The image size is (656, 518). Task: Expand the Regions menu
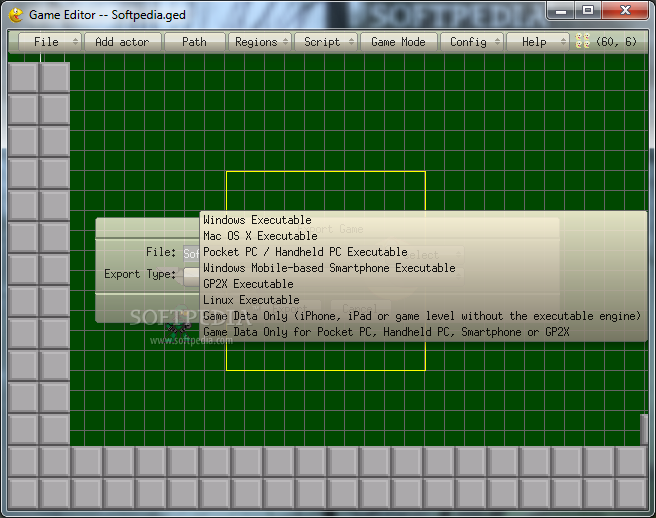[259, 42]
